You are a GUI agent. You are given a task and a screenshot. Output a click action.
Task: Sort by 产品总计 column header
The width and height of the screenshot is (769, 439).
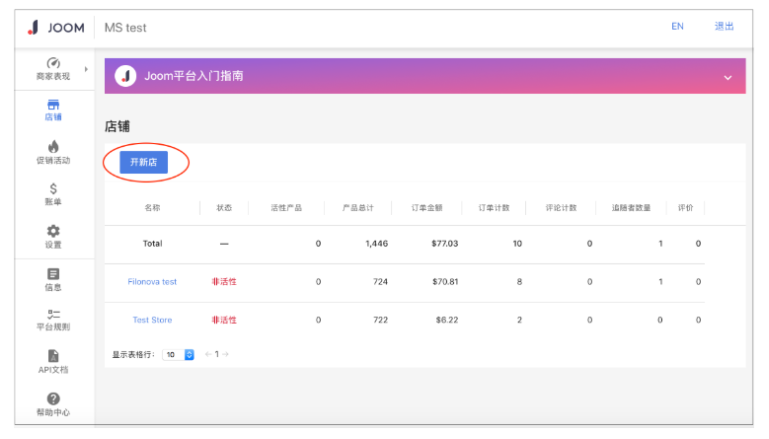pyautogui.click(x=358, y=208)
